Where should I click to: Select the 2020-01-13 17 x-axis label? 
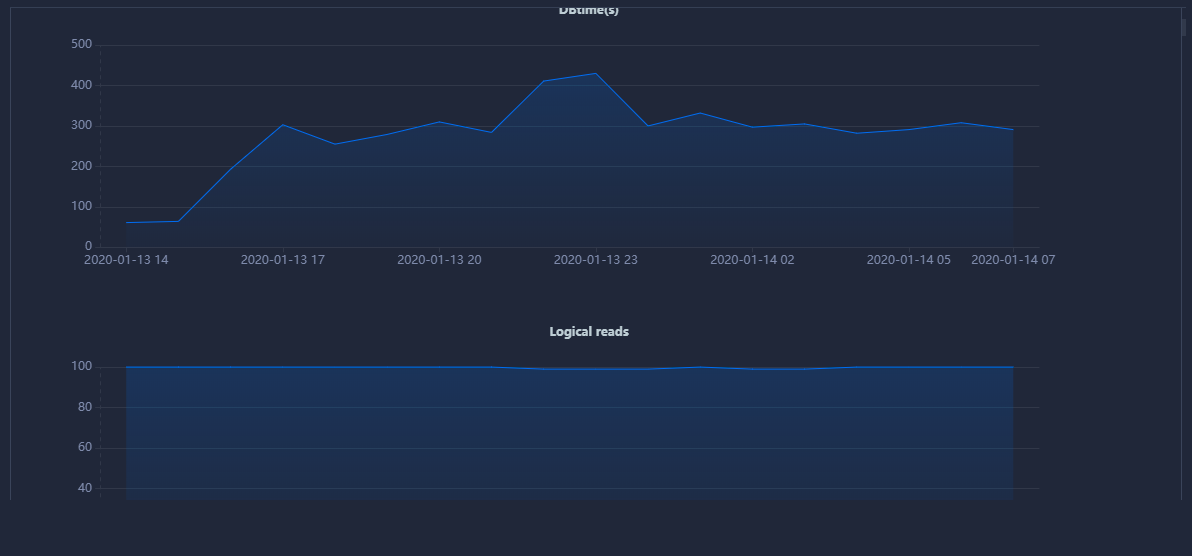pyautogui.click(x=283, y=260)
